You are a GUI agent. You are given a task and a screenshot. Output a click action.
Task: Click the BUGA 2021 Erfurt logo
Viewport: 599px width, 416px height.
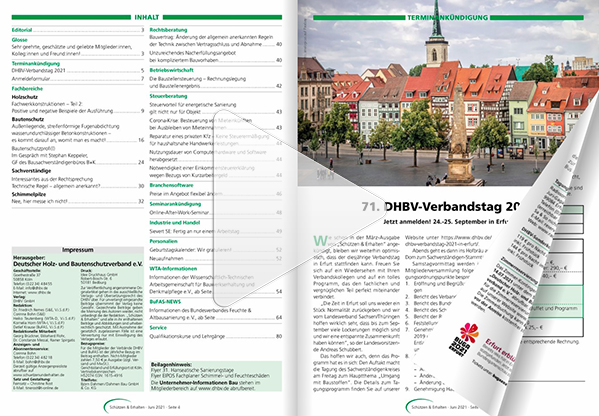465,339
